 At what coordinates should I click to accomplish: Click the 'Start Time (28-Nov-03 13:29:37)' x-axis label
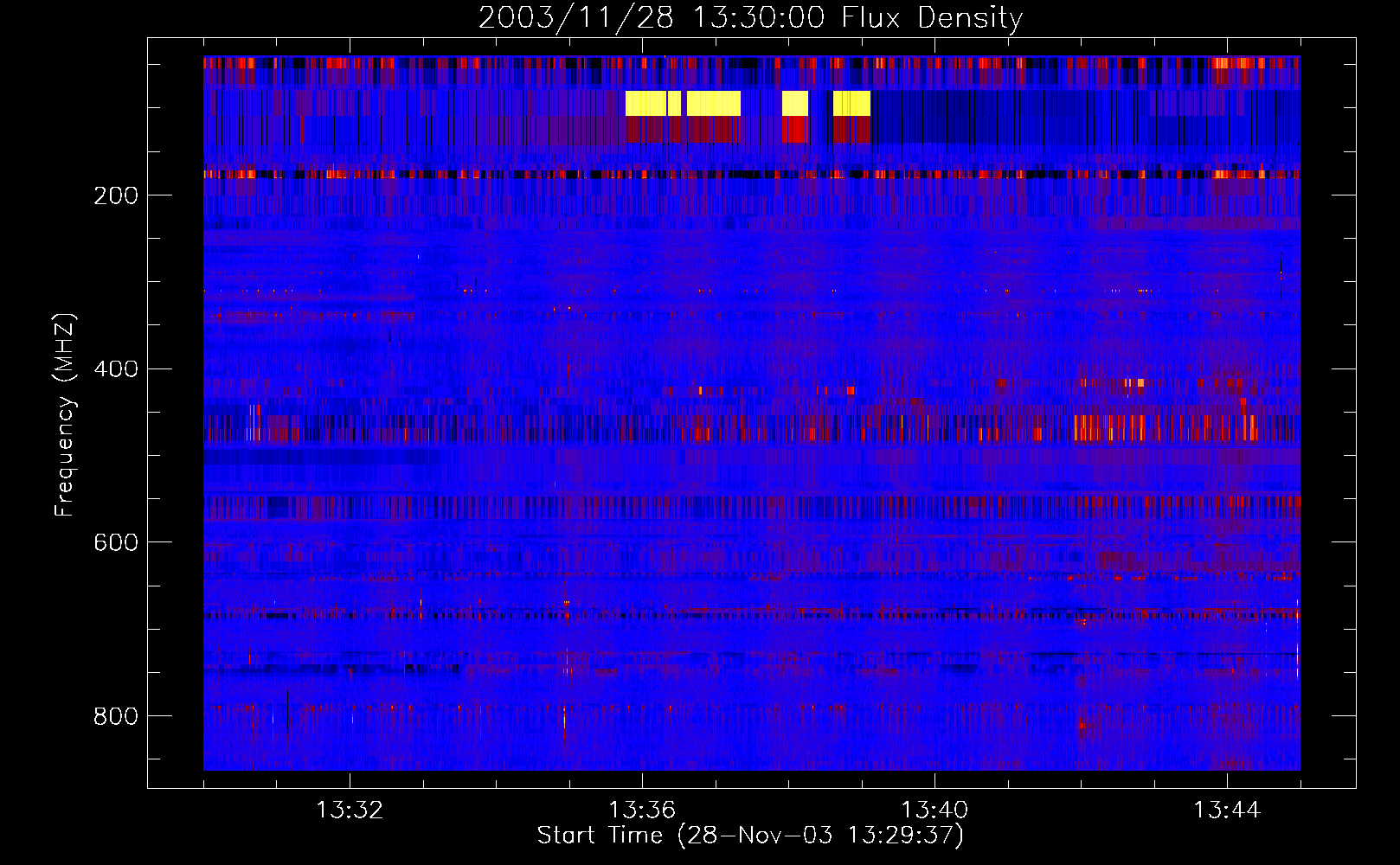pyautogui.click(x=750, y=836)
